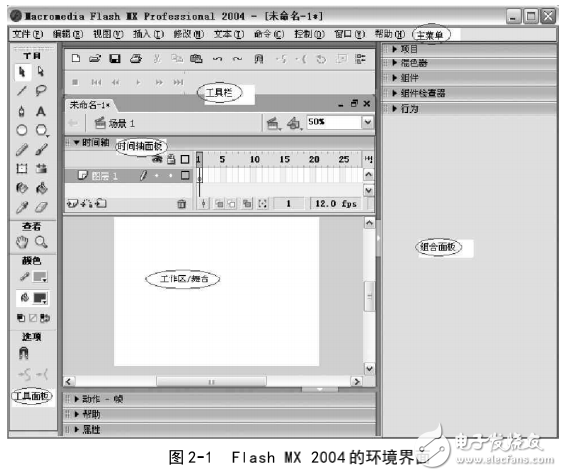Image resolution: width=562 pixels, height=476 pixels.
Task: Select the Line tool
Action: tap(22, 90)
